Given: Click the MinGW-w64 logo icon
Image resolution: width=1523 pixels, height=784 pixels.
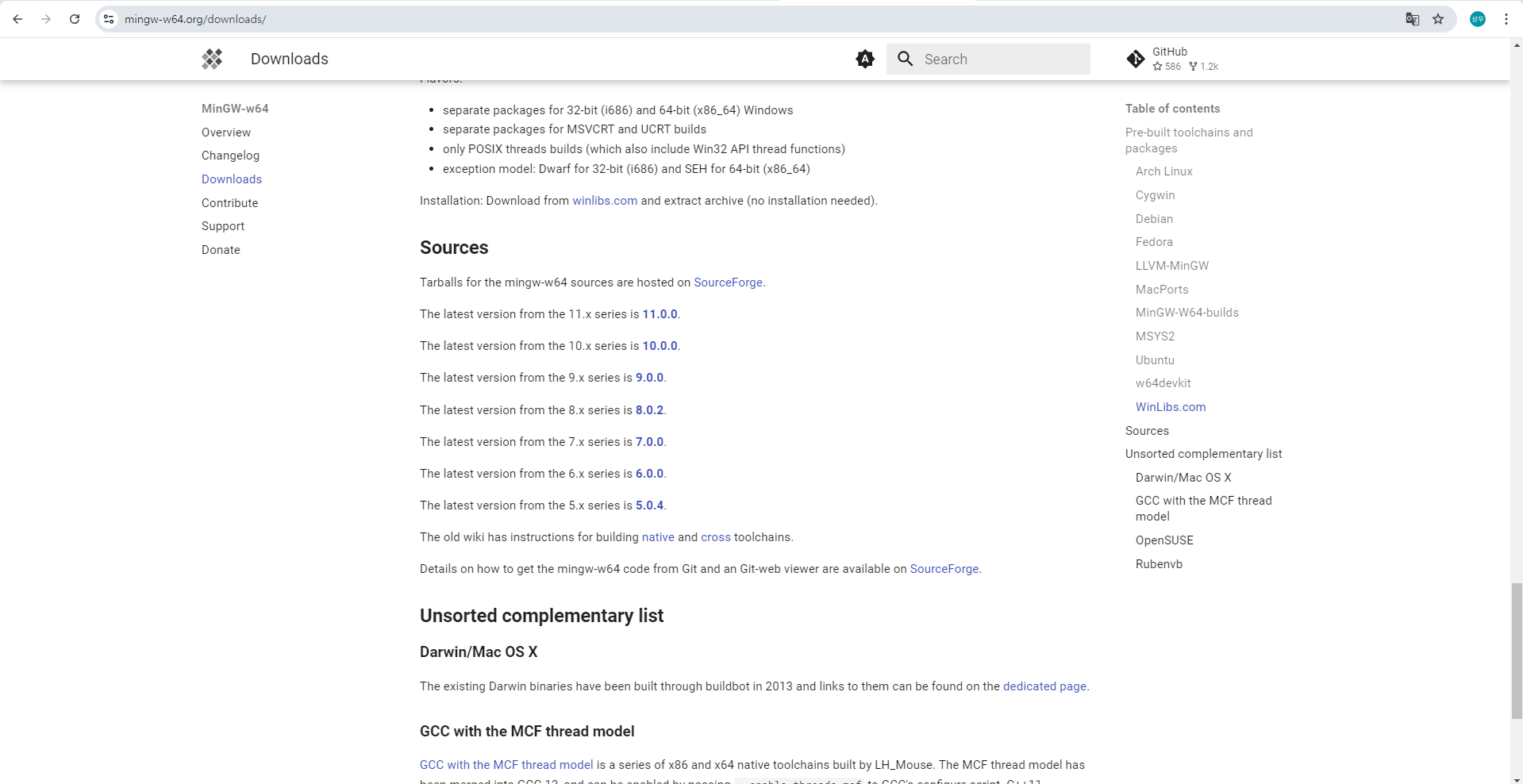Looking at the screenshot, I should click(212, 59).
